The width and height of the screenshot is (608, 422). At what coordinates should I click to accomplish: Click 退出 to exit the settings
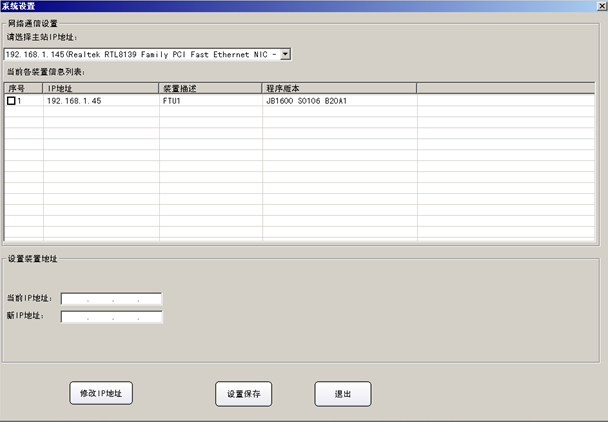click(x=342, y=394)
